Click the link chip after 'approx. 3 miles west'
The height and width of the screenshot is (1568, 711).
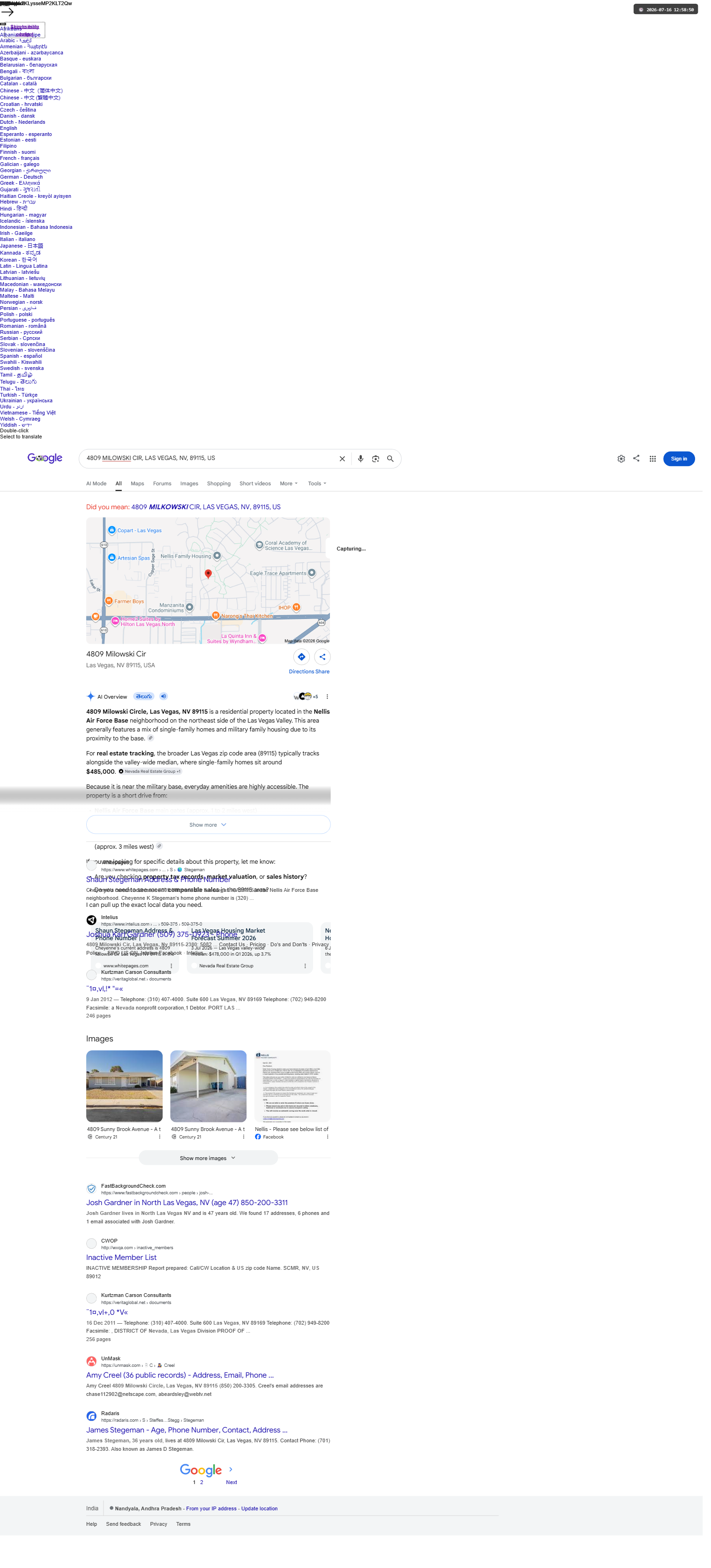(x=161, y=856)
